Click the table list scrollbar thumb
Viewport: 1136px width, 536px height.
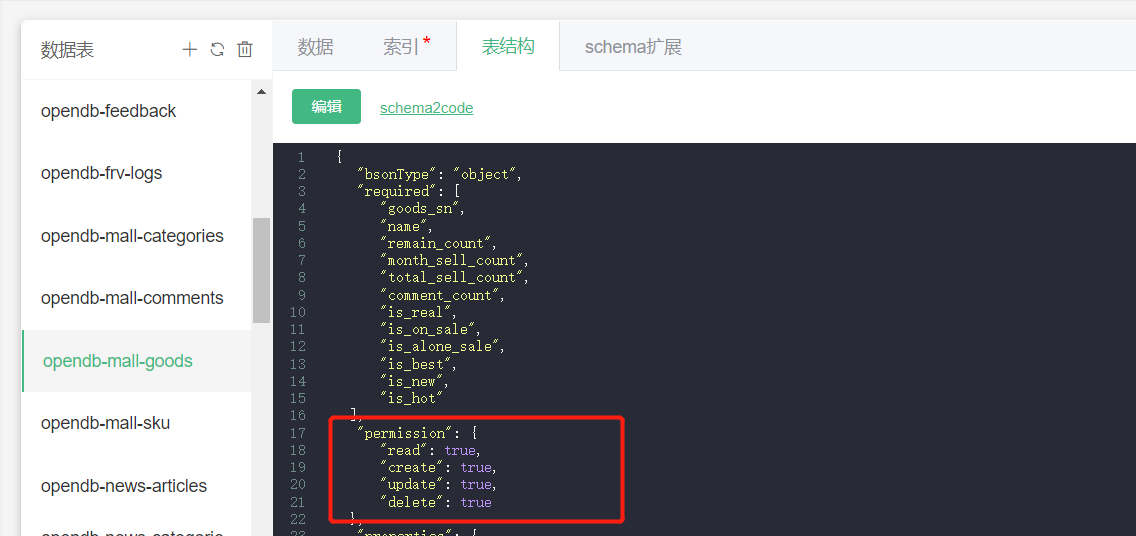(262, 270)
